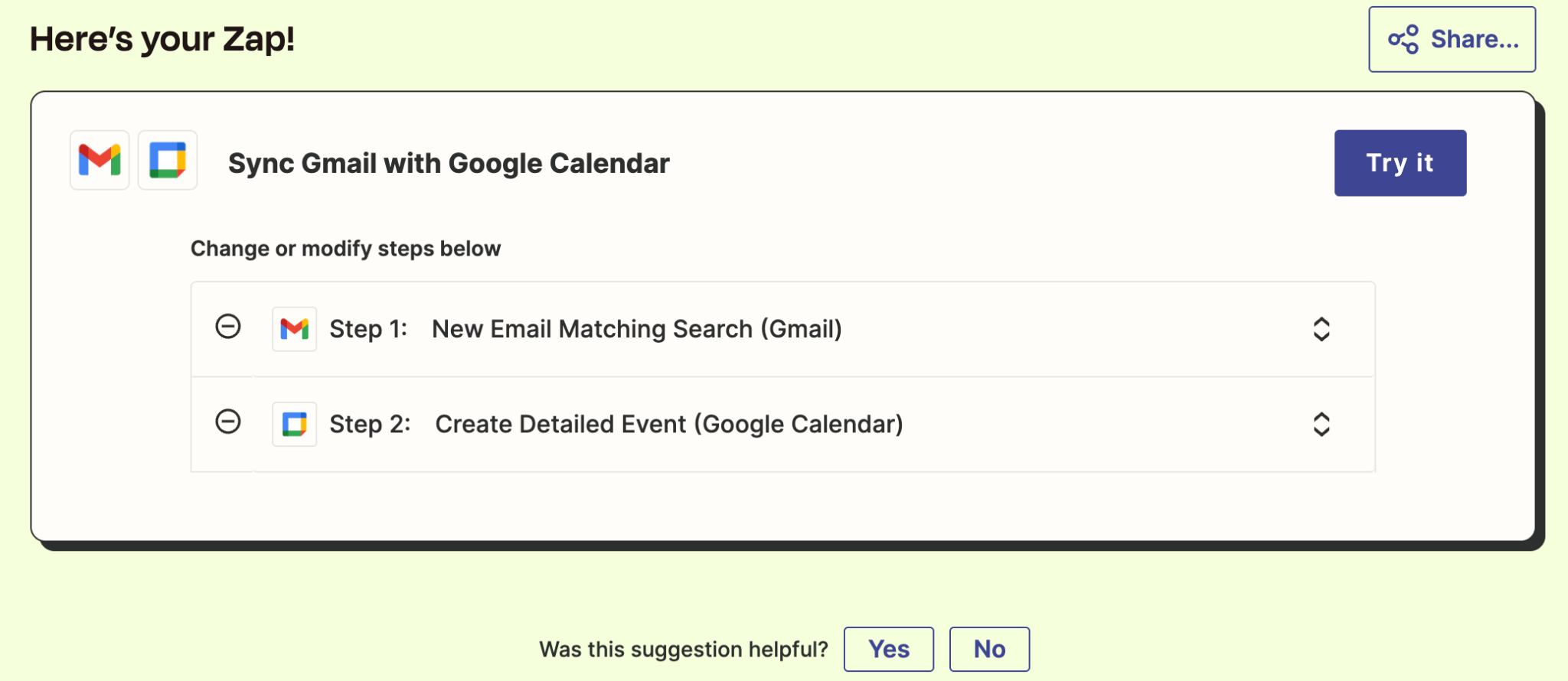This screenshot has height=681, width=1568.
Task: Open Step 2: Create Detailed Event
Action: 668,423
